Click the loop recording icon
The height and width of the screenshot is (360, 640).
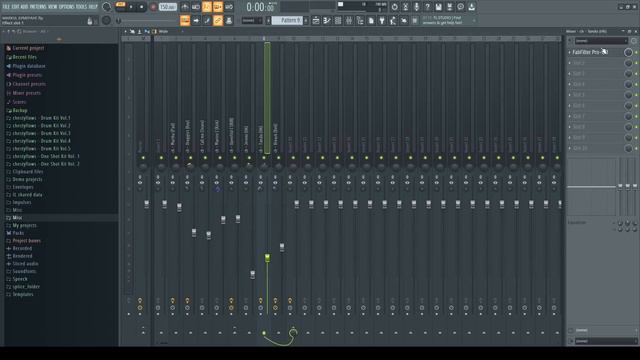pos(229,7)
